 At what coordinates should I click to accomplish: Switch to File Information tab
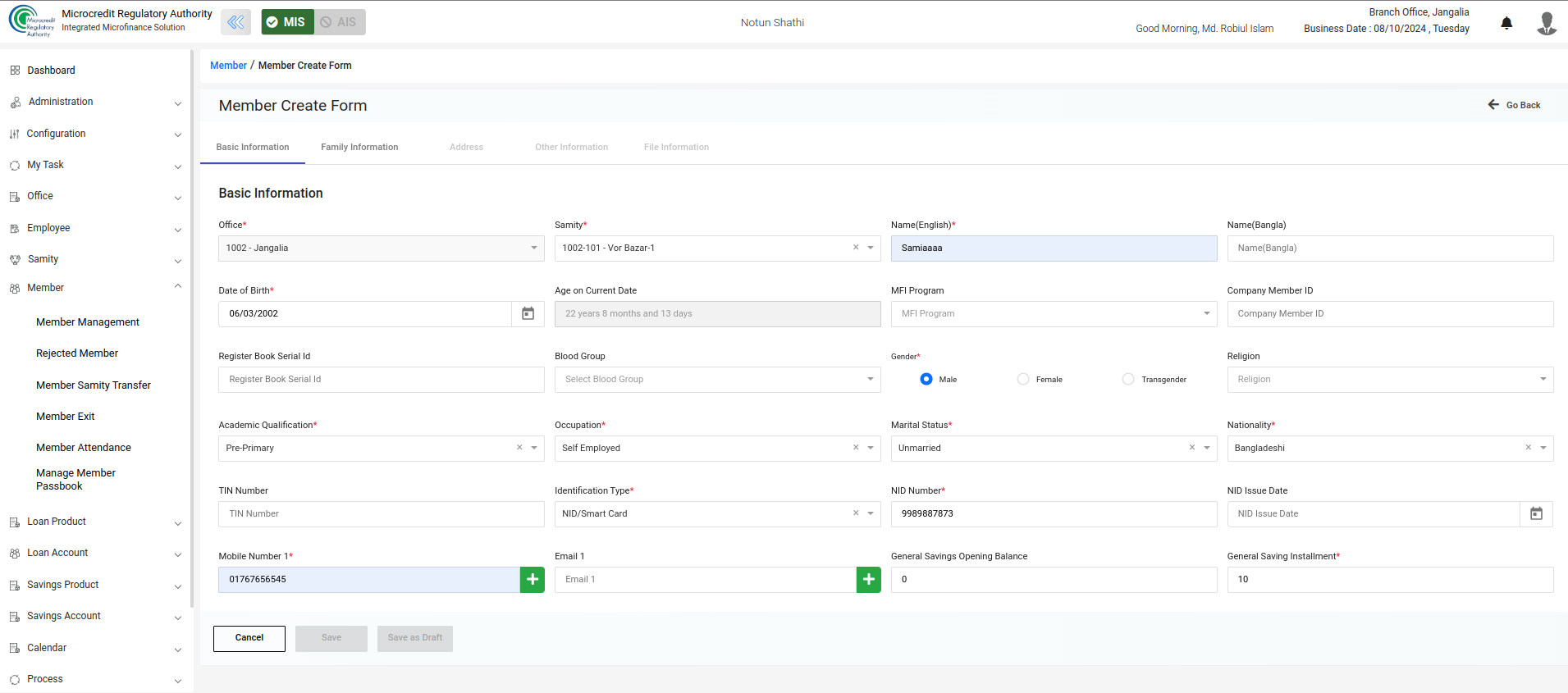click(676, 148)
